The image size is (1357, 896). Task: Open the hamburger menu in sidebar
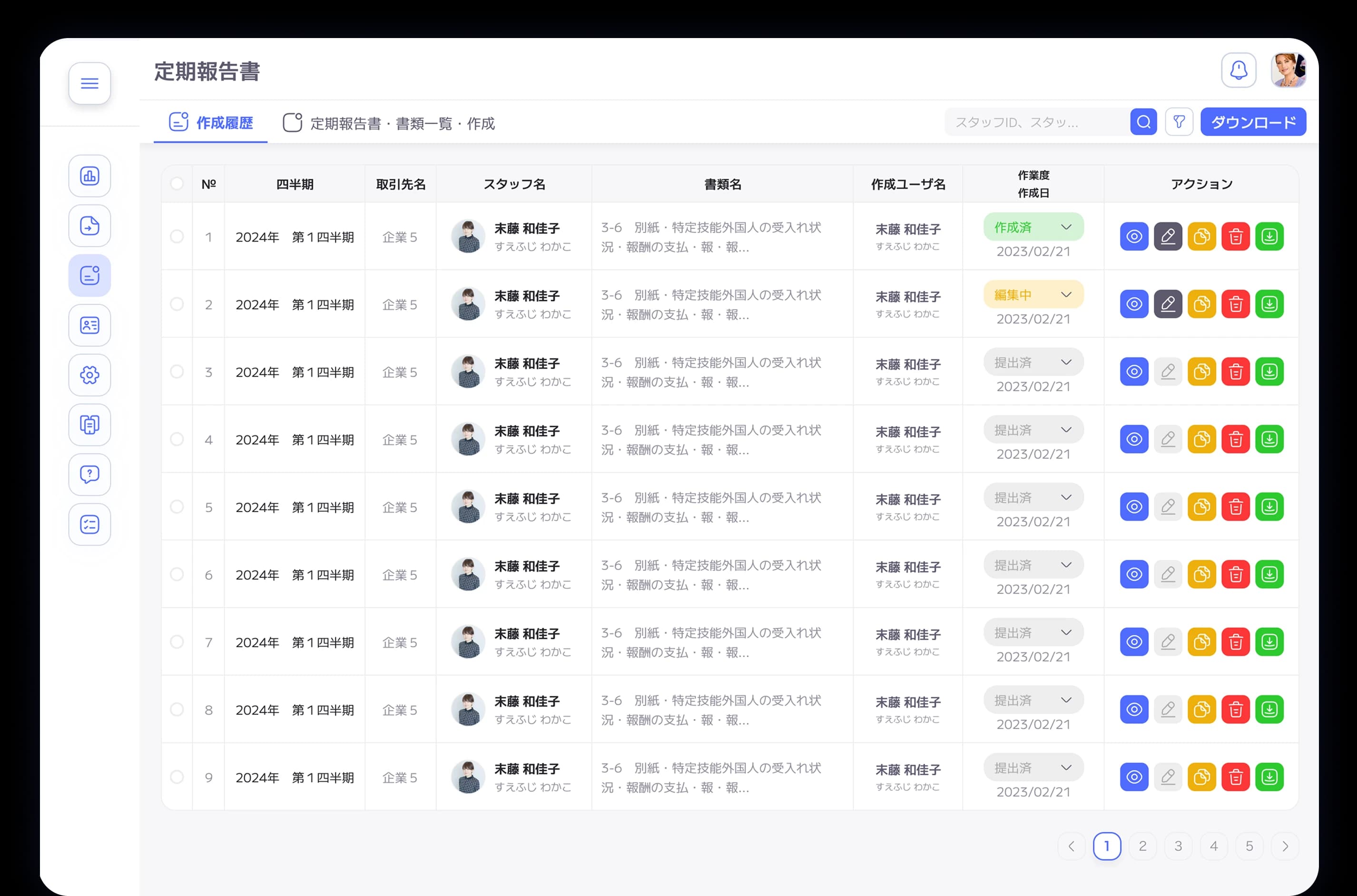click(90, 83)
